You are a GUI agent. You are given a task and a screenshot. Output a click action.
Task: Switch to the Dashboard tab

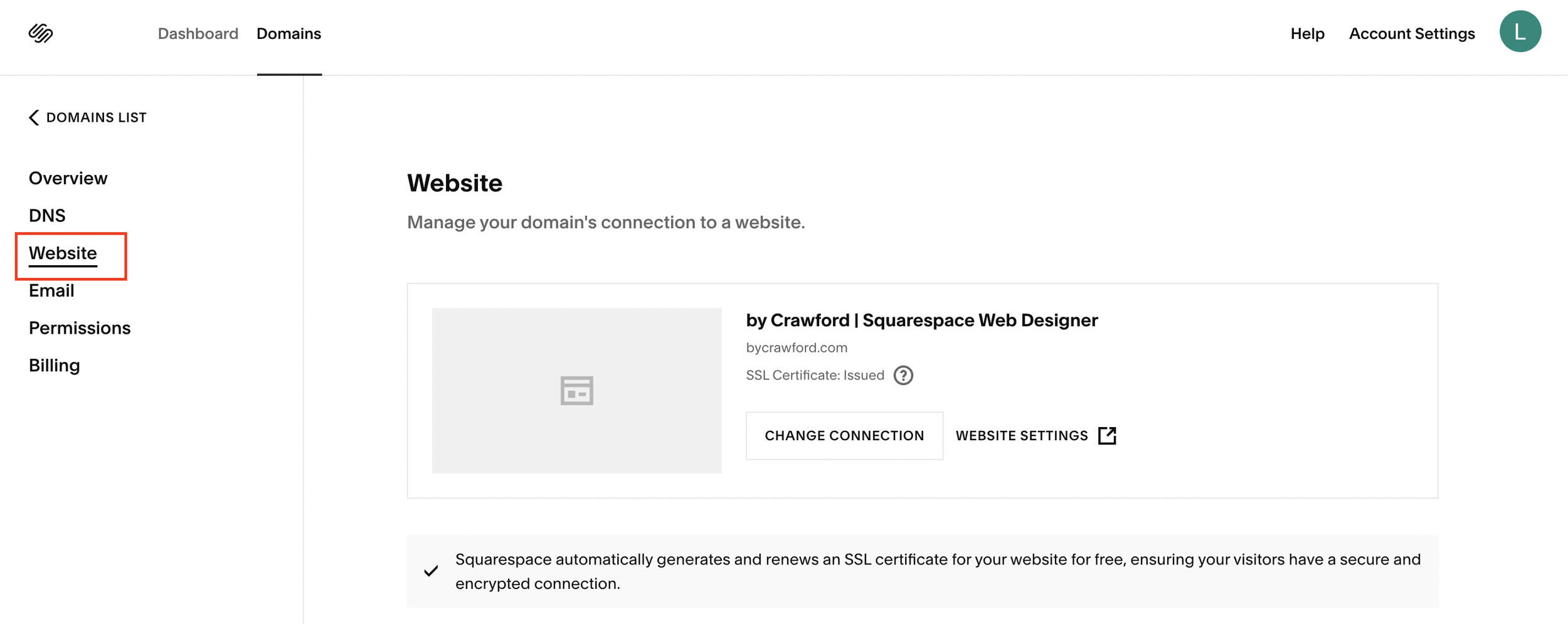pyautogui.click(x=198, y=33)
